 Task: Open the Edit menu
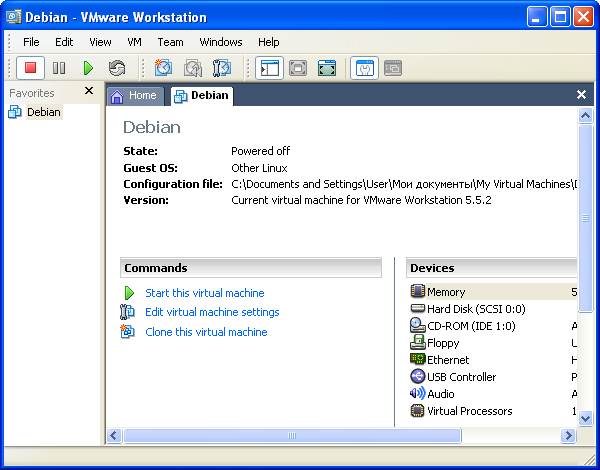[64, 42]
